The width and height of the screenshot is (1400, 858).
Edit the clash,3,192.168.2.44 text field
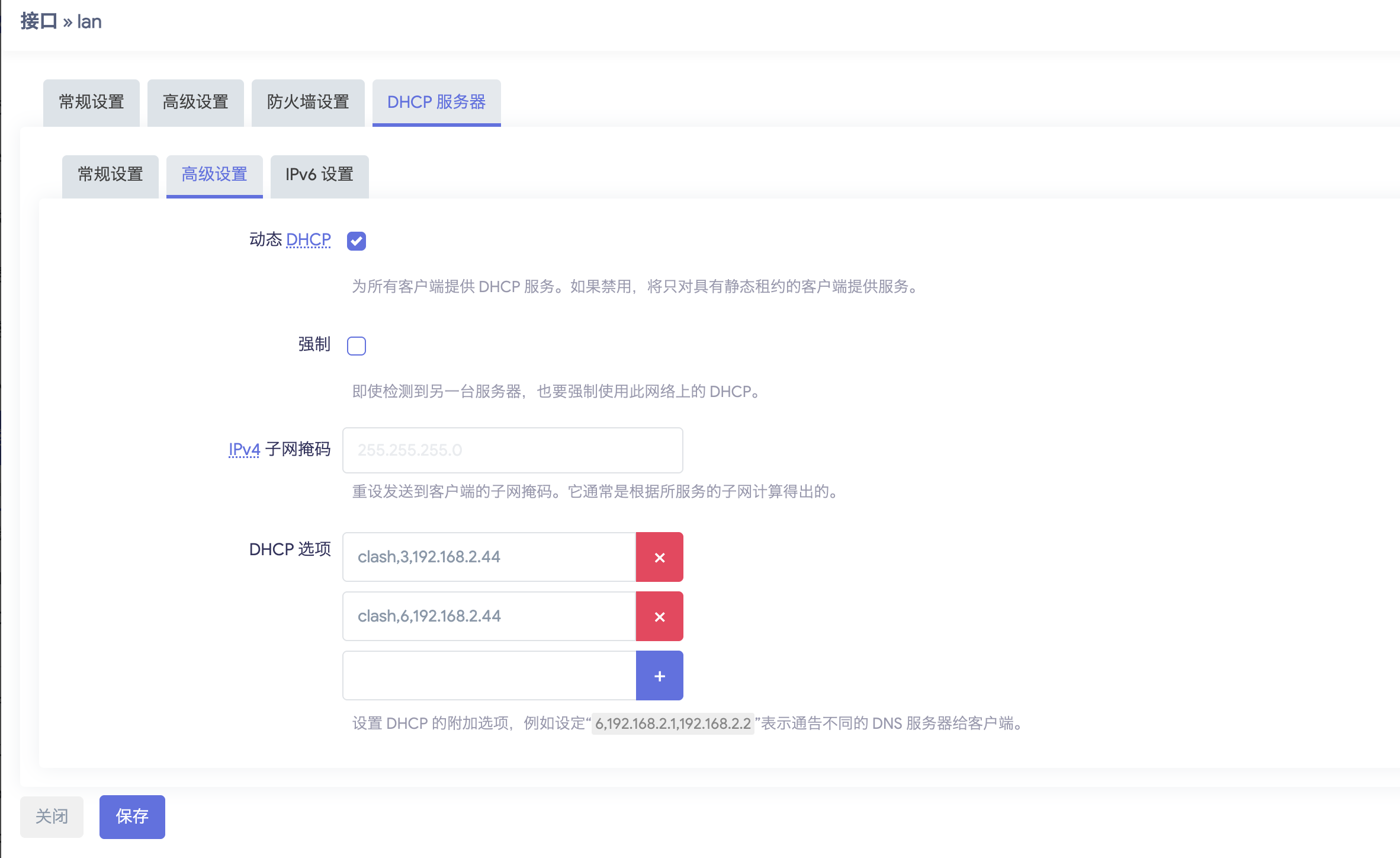click(489, 557)
